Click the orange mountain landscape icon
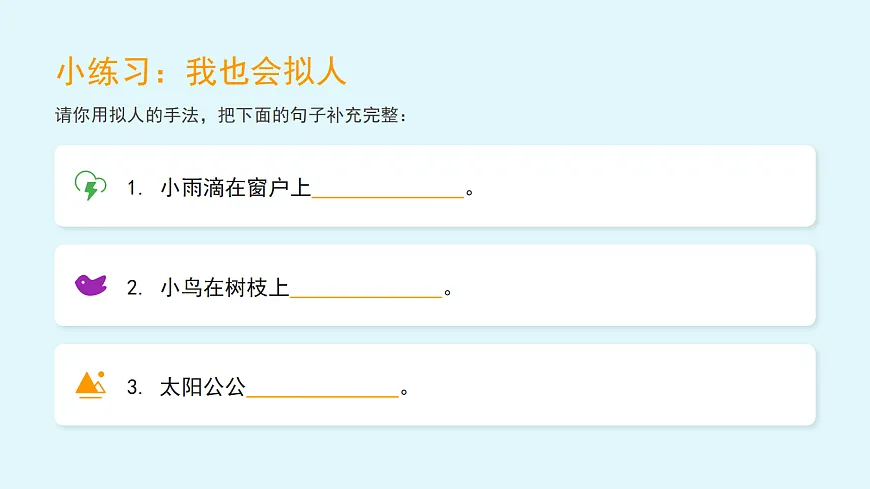The height and width of the screenshot is (489, 870). click(x=91, y=385)
